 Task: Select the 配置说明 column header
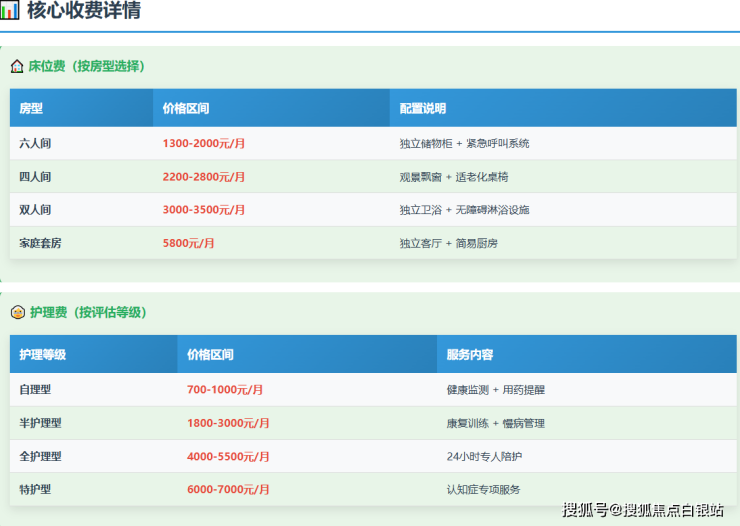(x=422, y=108)
